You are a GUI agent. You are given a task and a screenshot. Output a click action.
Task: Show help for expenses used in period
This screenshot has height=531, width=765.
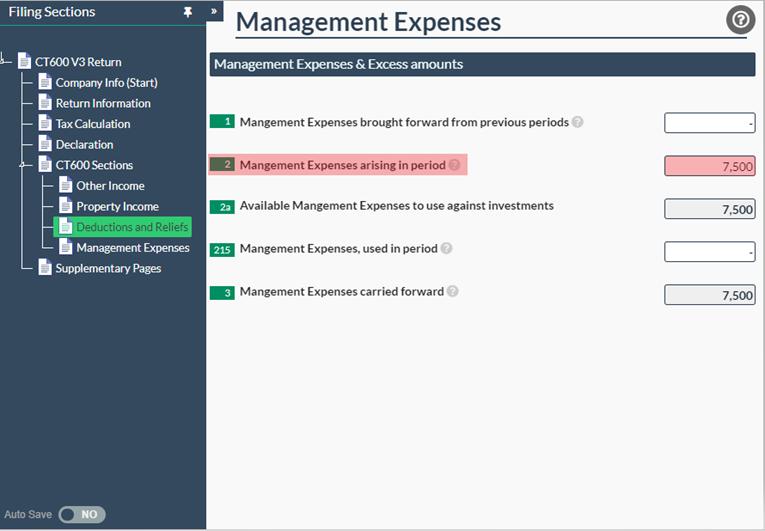click(446, 248)
